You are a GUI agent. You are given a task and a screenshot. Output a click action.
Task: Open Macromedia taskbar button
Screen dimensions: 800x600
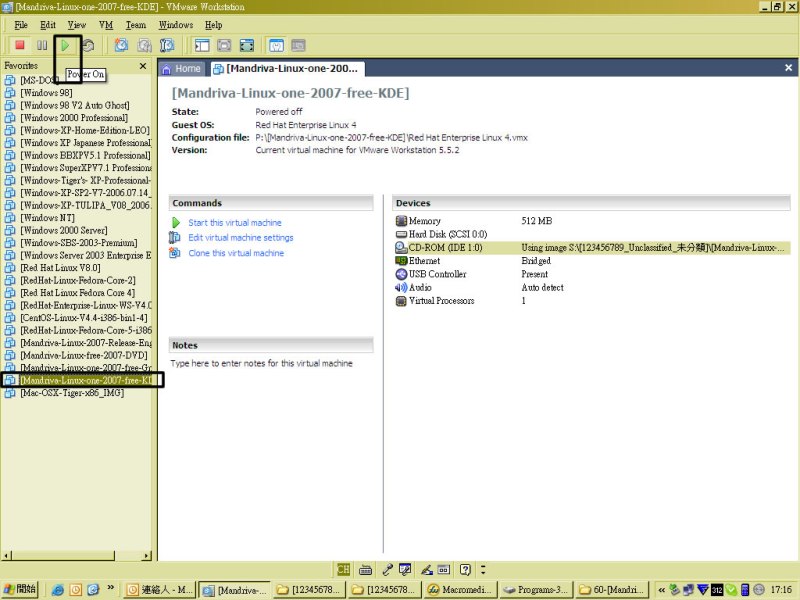pyautogui.click(x=460, y=590)
